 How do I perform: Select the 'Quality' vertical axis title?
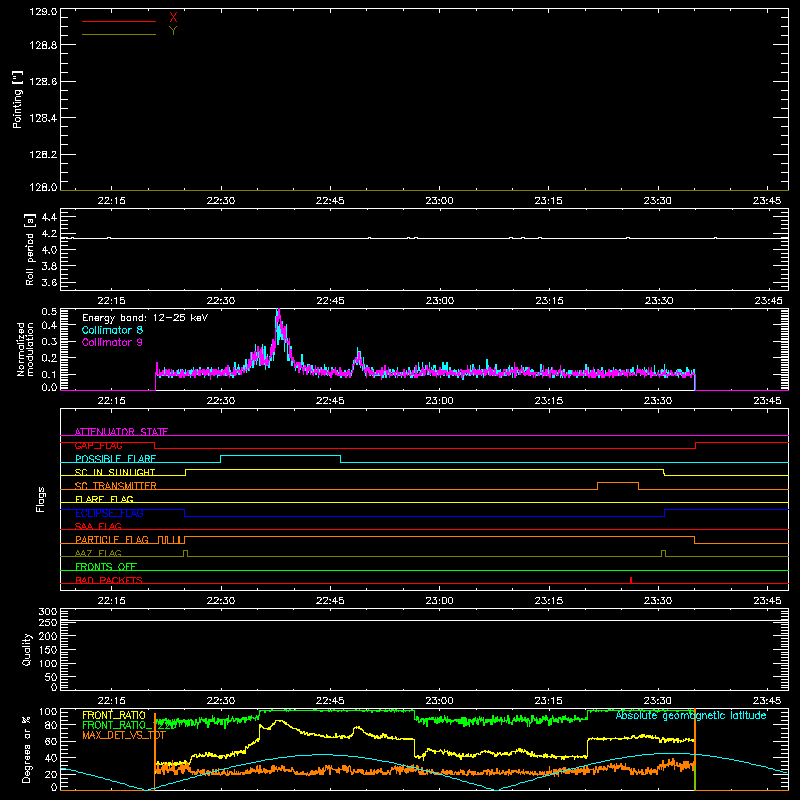pos(27,649)
